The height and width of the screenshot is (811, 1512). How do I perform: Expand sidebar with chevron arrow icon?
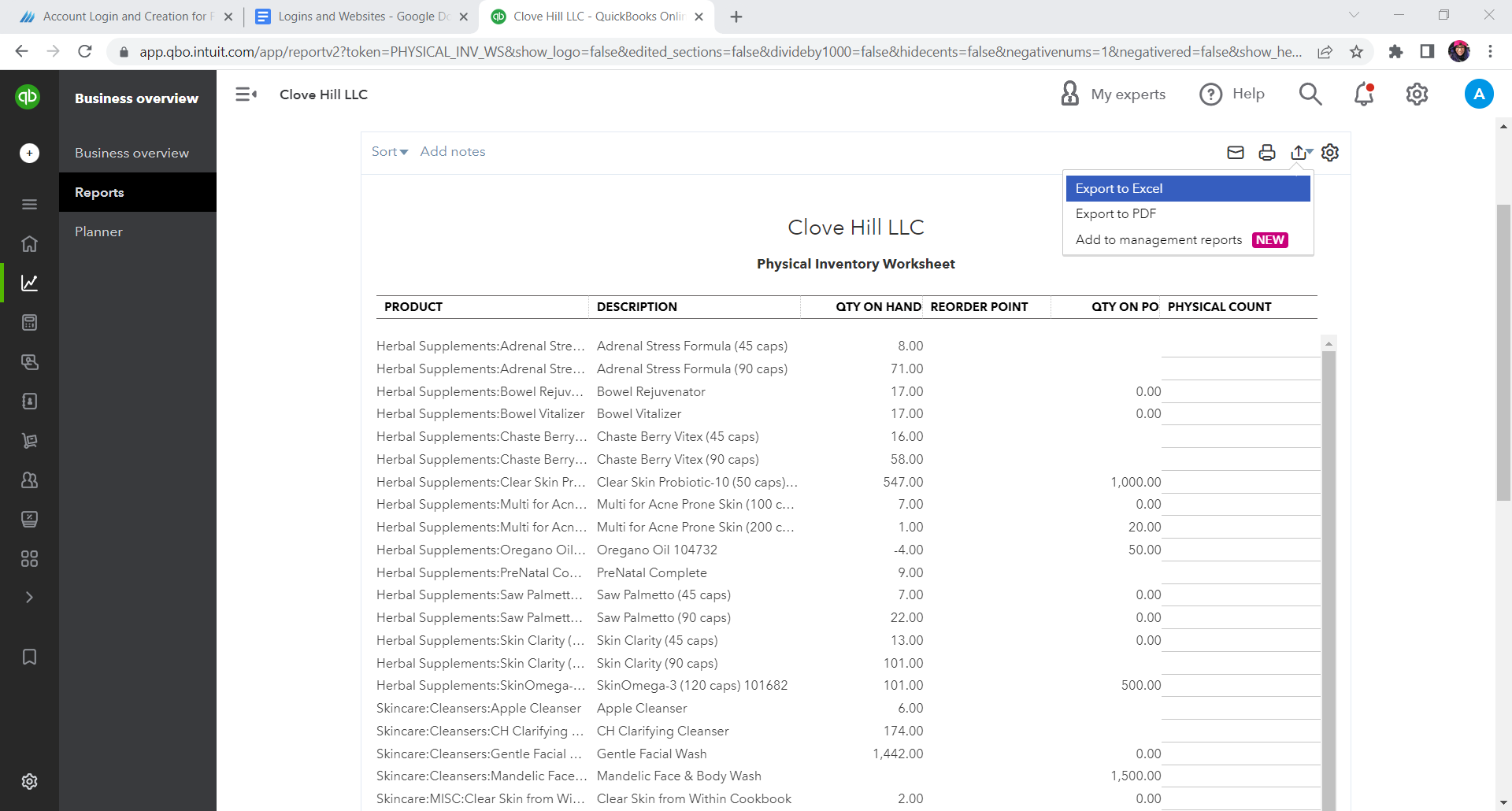29,598
